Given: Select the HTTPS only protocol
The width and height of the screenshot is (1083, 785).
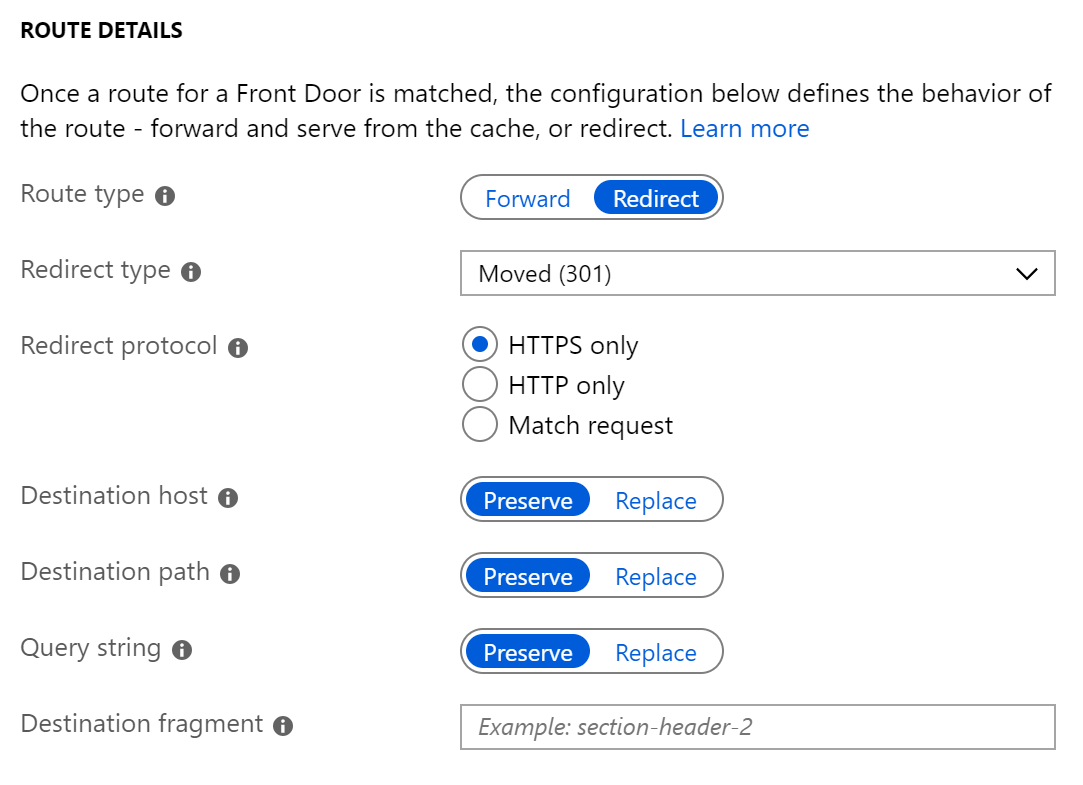Looking at the screenshot, I should [480, 344].
